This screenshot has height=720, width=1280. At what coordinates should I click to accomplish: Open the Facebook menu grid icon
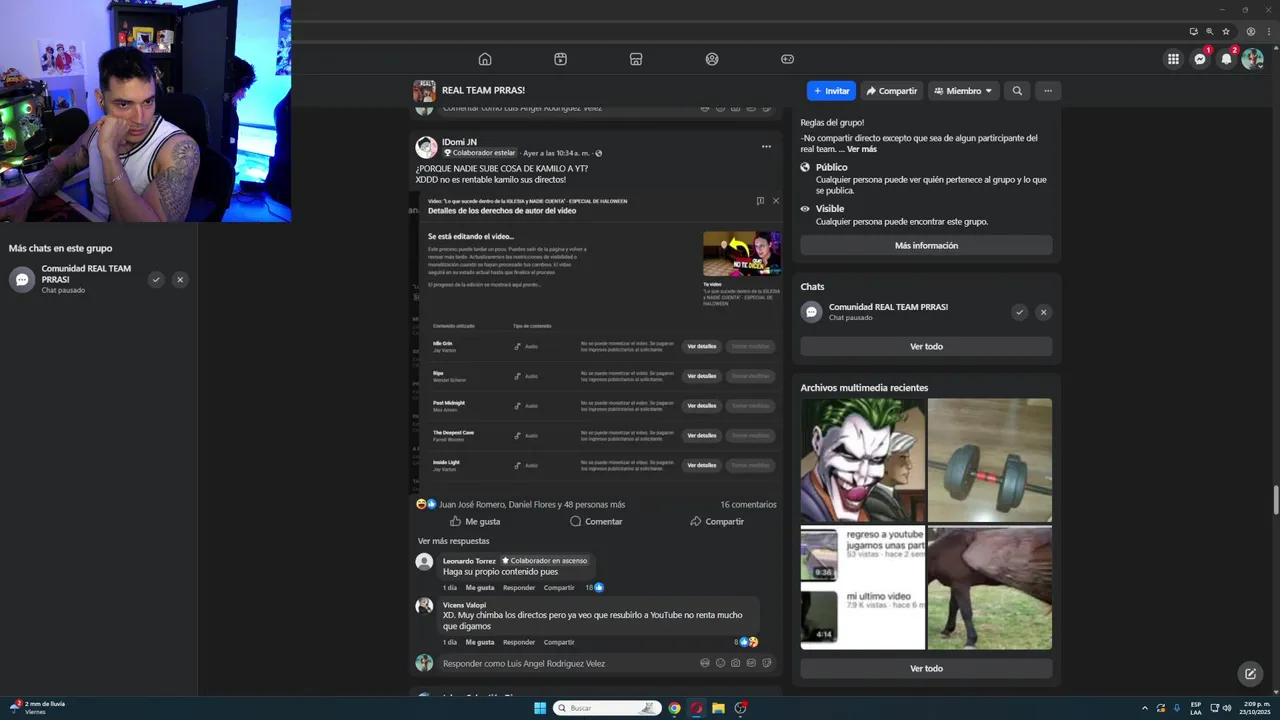pyautogui.click(x=1173, y=59)
